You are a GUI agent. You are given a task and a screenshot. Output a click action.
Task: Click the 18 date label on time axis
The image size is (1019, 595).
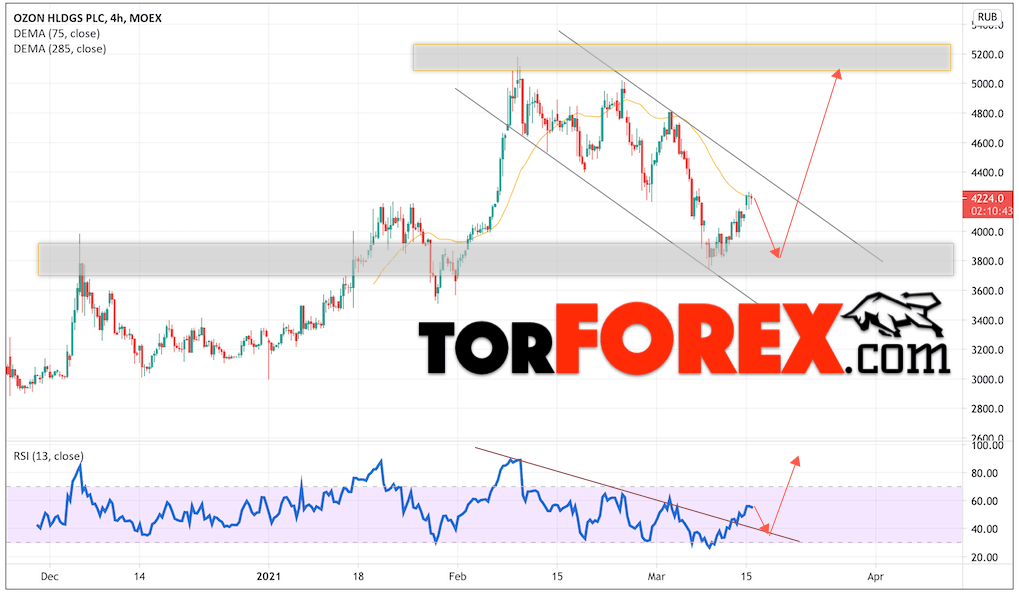click(x=358, y=576)
